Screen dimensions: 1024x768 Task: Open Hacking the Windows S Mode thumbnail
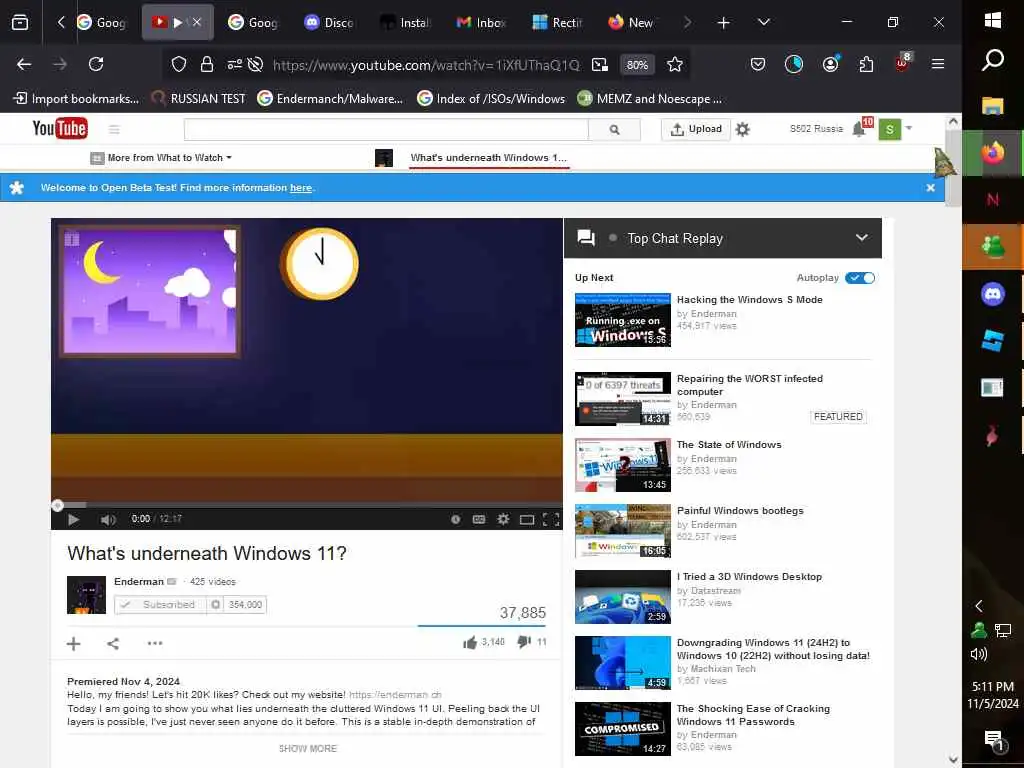[x=622, y=320]
